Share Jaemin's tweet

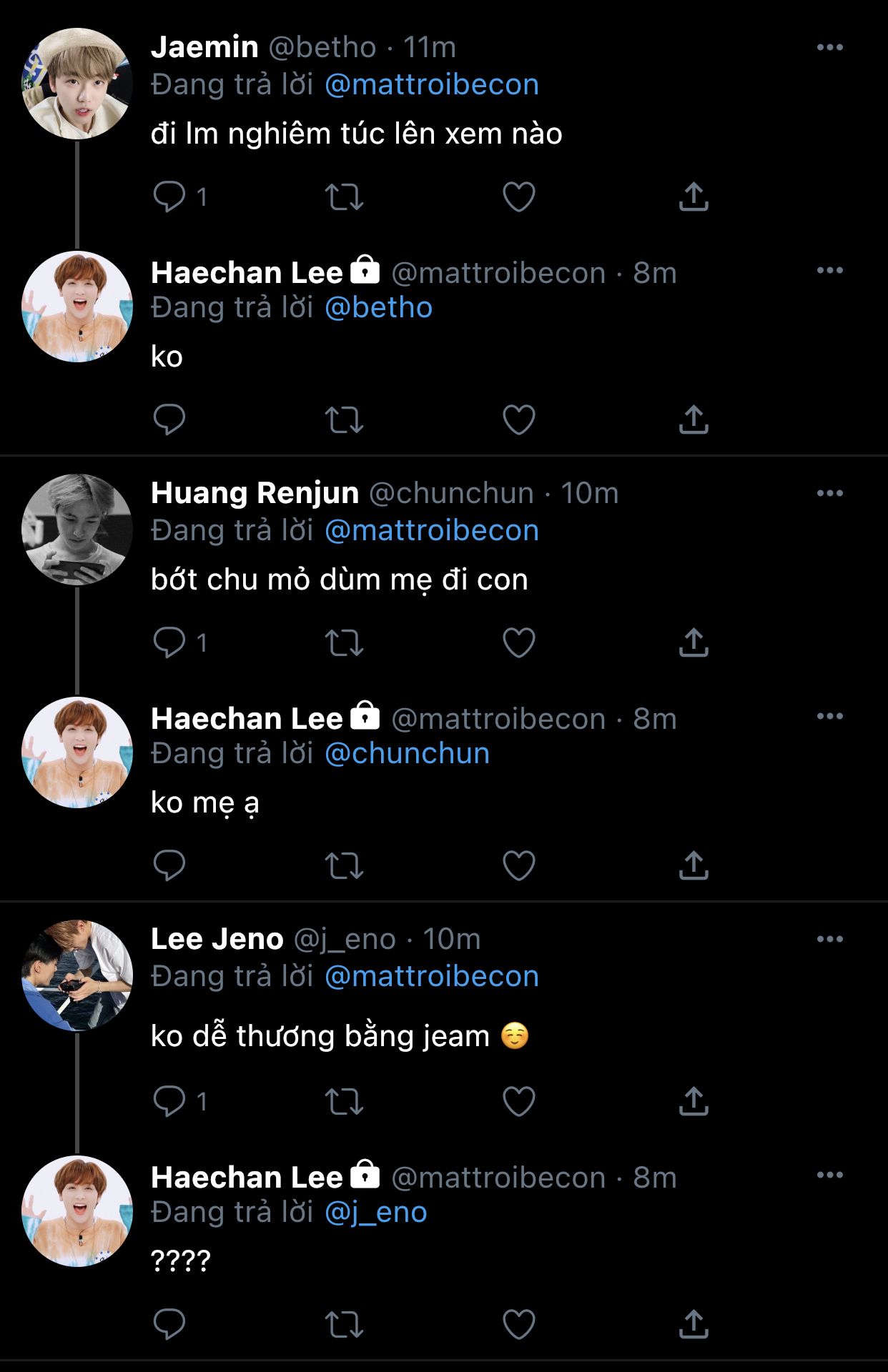pyautogui.click(x=693, y=197)
